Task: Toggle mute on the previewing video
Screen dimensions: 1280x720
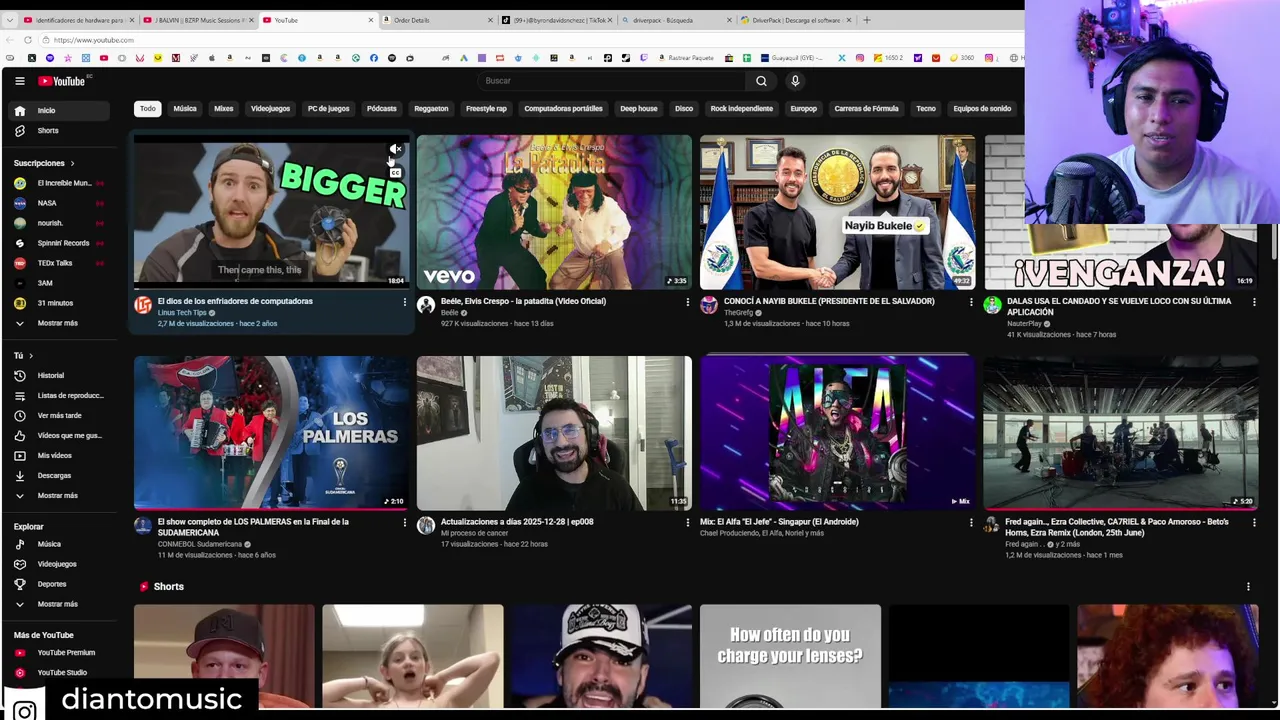Action: click(x=396, y=149)
